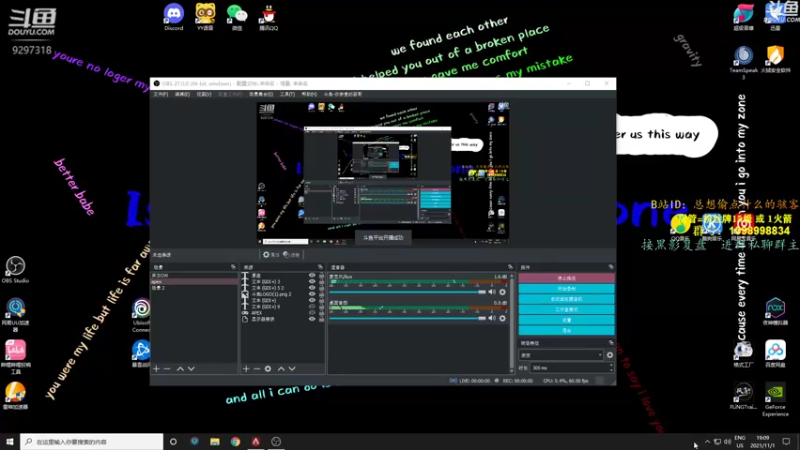Open the 帮助(H) menu in OBS
Image resolution: width=800 pixels, height=450 pixels.
coord(309,94)
